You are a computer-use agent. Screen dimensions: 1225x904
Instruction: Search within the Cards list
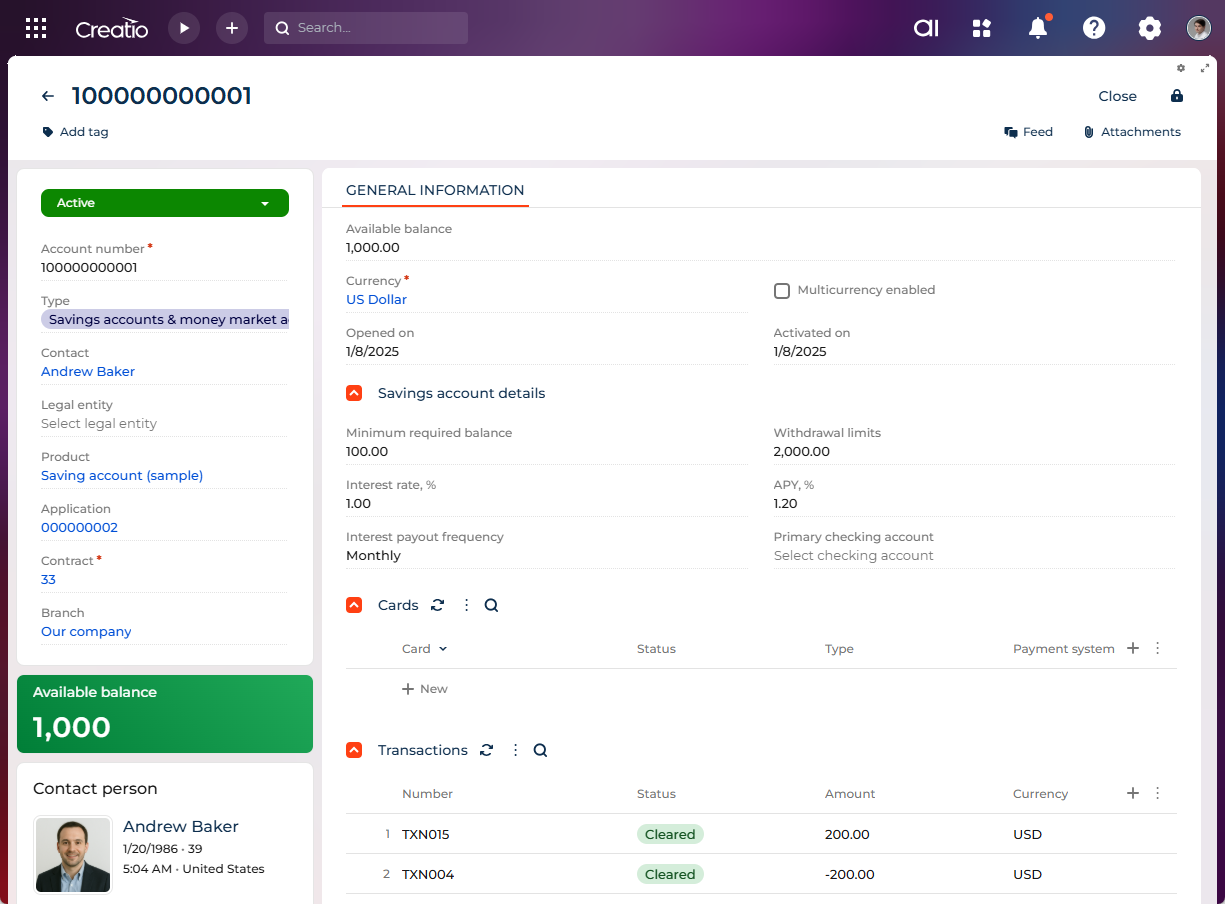coord(491,605)
